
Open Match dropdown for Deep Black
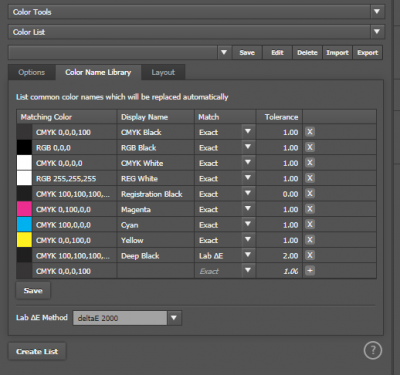point(248,255)
